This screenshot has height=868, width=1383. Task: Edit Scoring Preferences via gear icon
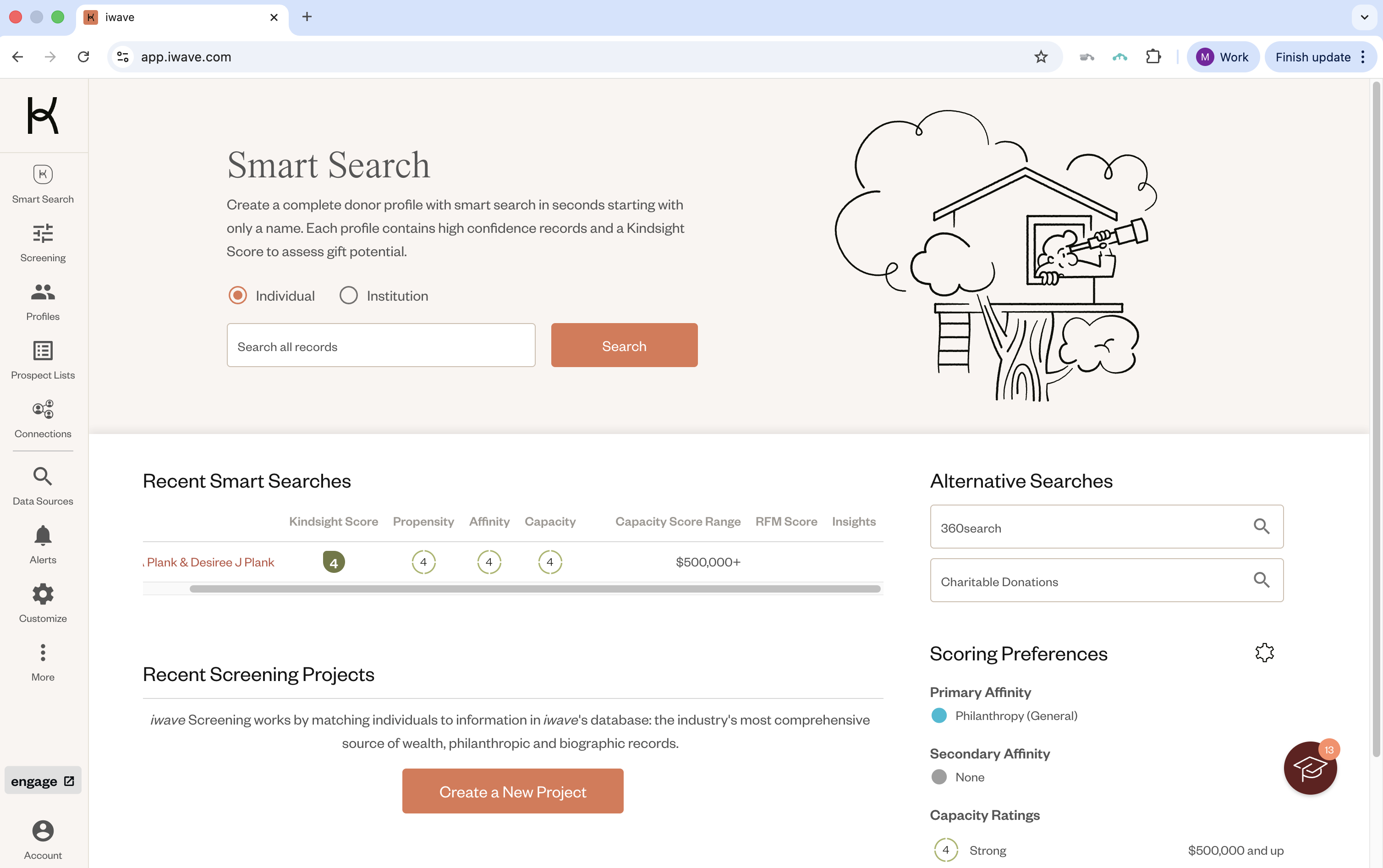pyautogui.click(x=1264, y=653)
